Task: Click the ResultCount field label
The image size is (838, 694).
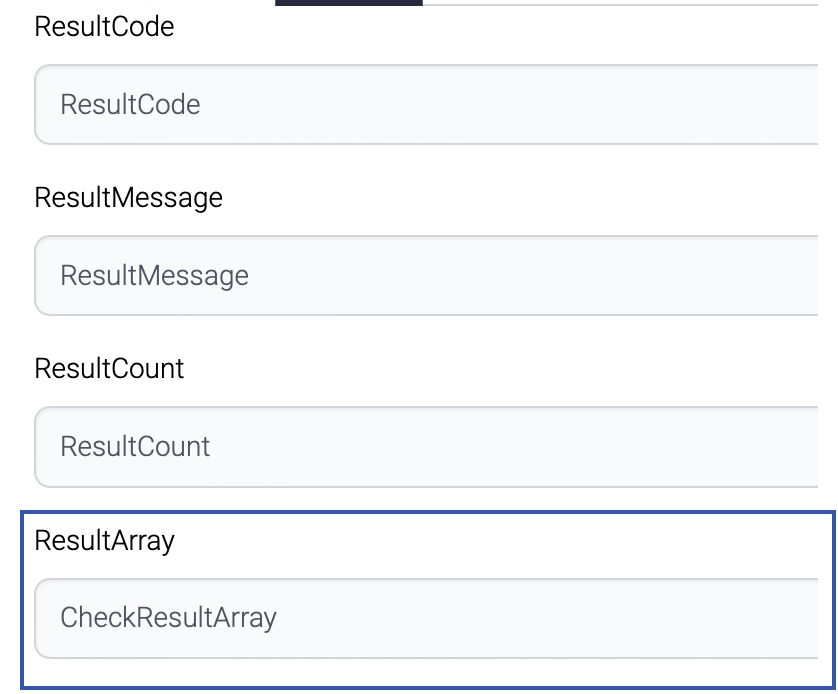Action: (109, 369)
